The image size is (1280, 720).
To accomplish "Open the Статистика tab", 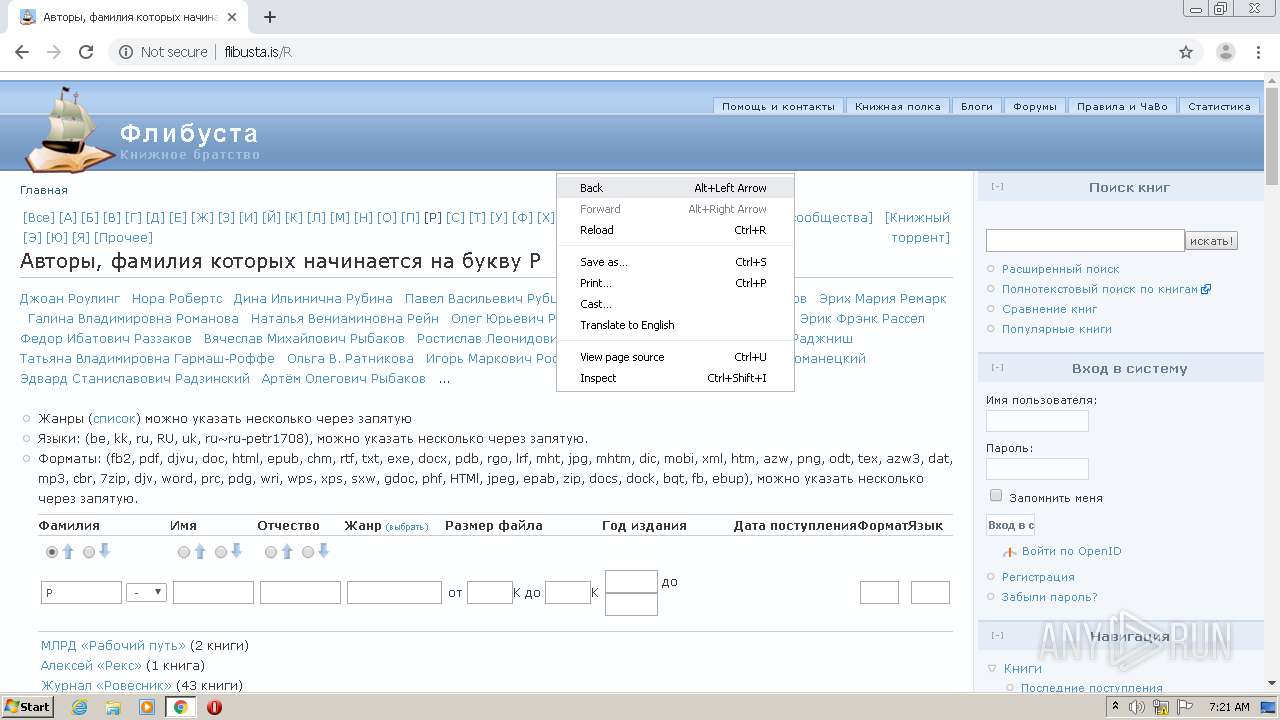I will pyautogui.click(x=1219, y=106).
